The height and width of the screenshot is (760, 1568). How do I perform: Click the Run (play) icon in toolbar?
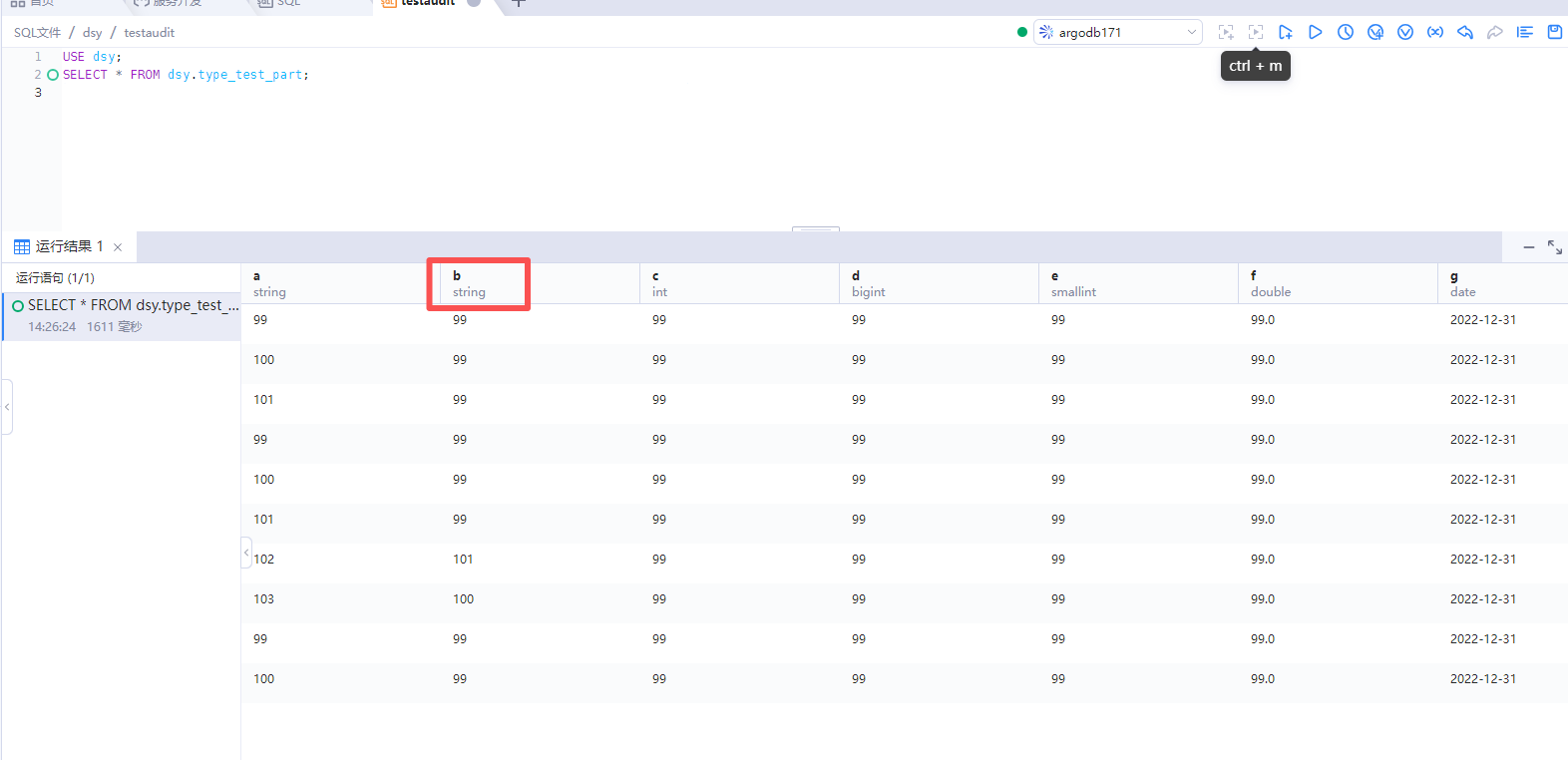pyautogui.click(x=1315, y=32)
